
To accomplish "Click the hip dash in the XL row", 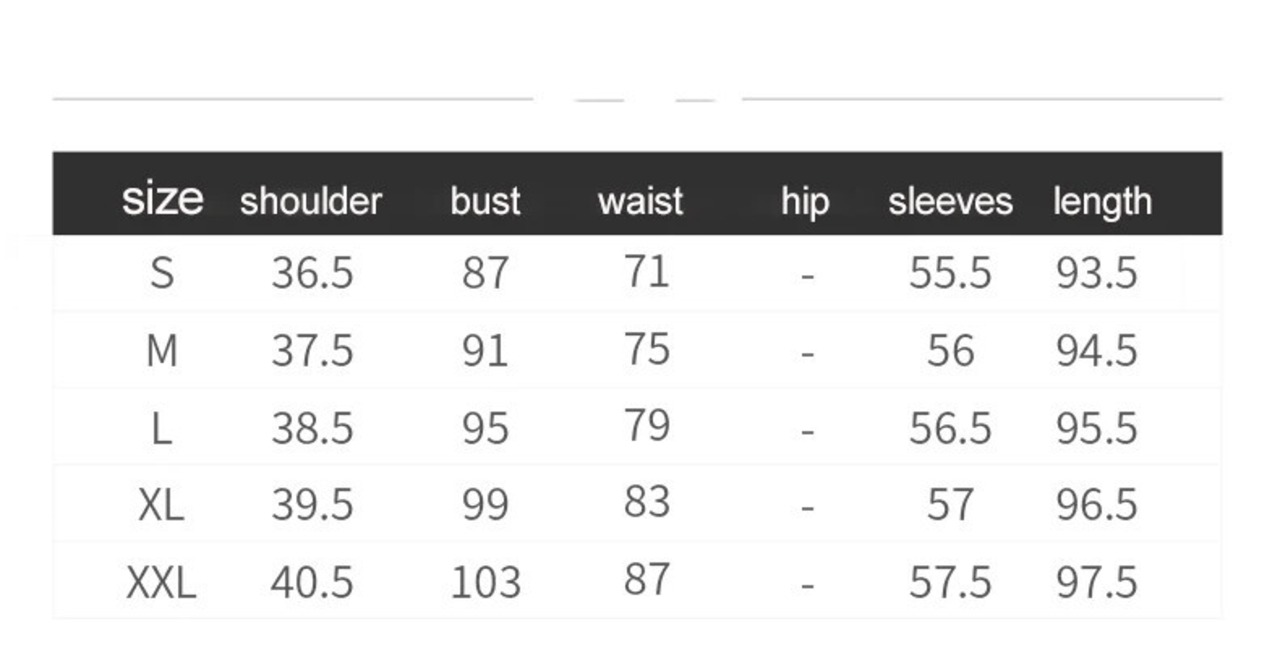I will 808,507.
